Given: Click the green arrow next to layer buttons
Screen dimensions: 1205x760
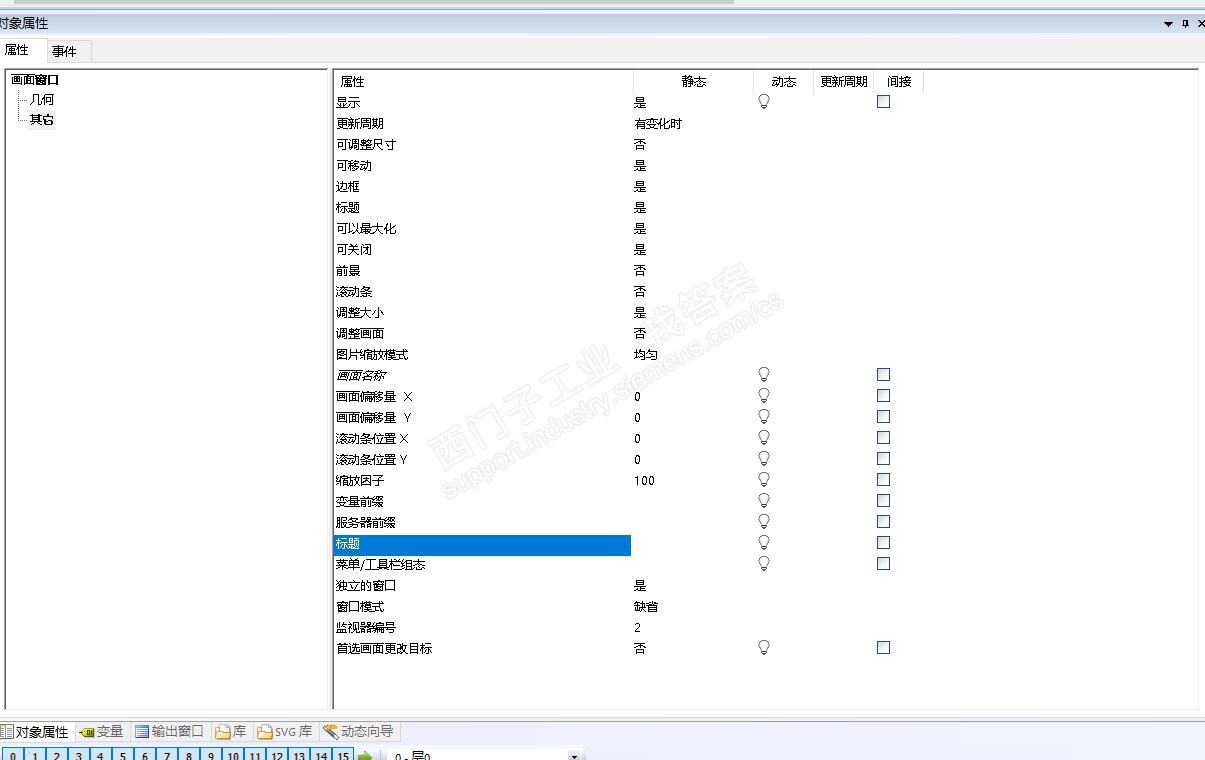Looking at the screenshot, I should pyautogui.click(x=365, y=757).
